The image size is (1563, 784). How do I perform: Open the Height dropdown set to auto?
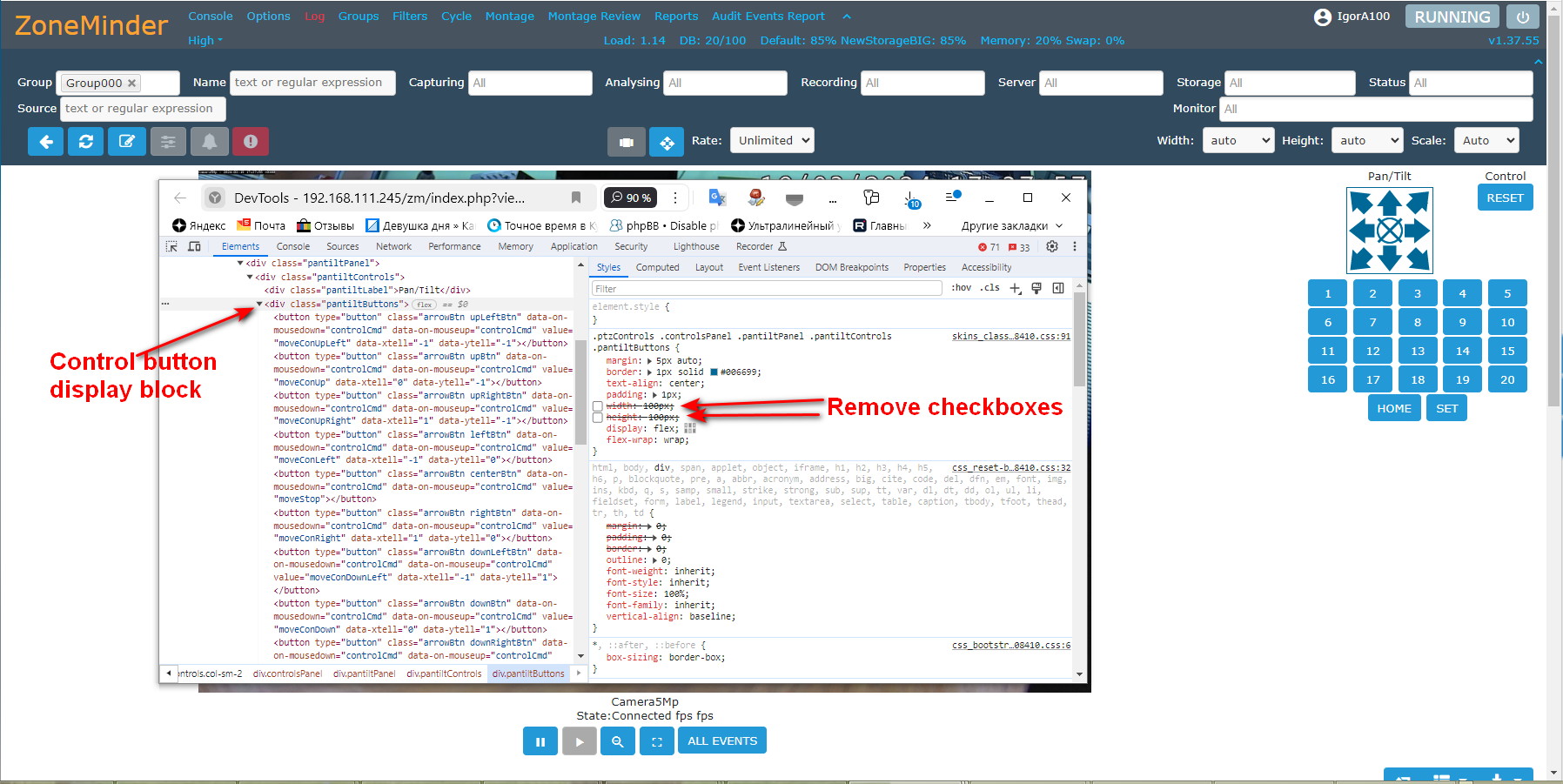point(1367,140)
